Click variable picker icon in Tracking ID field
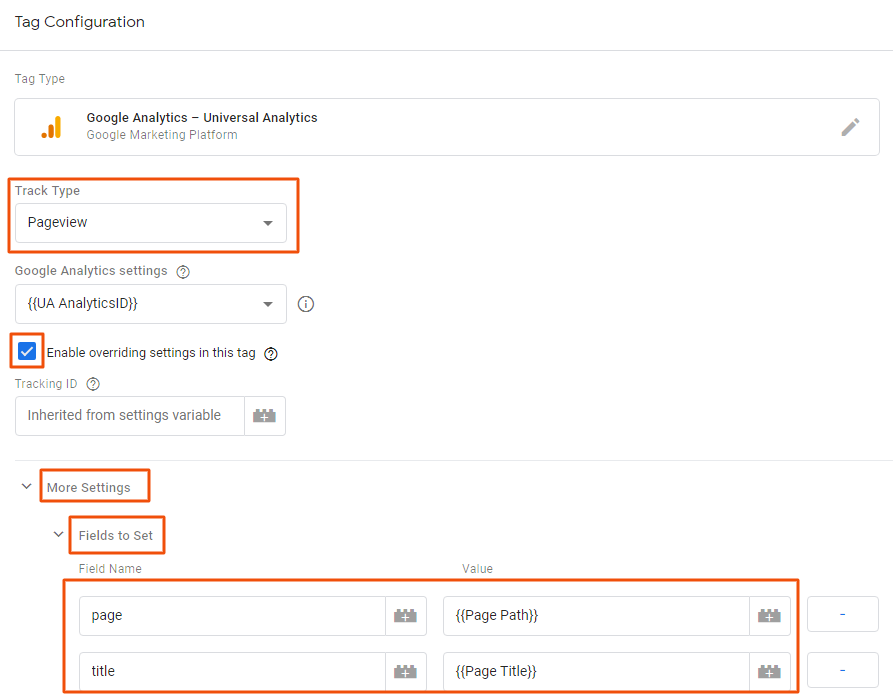The height and width of the screenshot is (696, 893). tap(265, 416)
